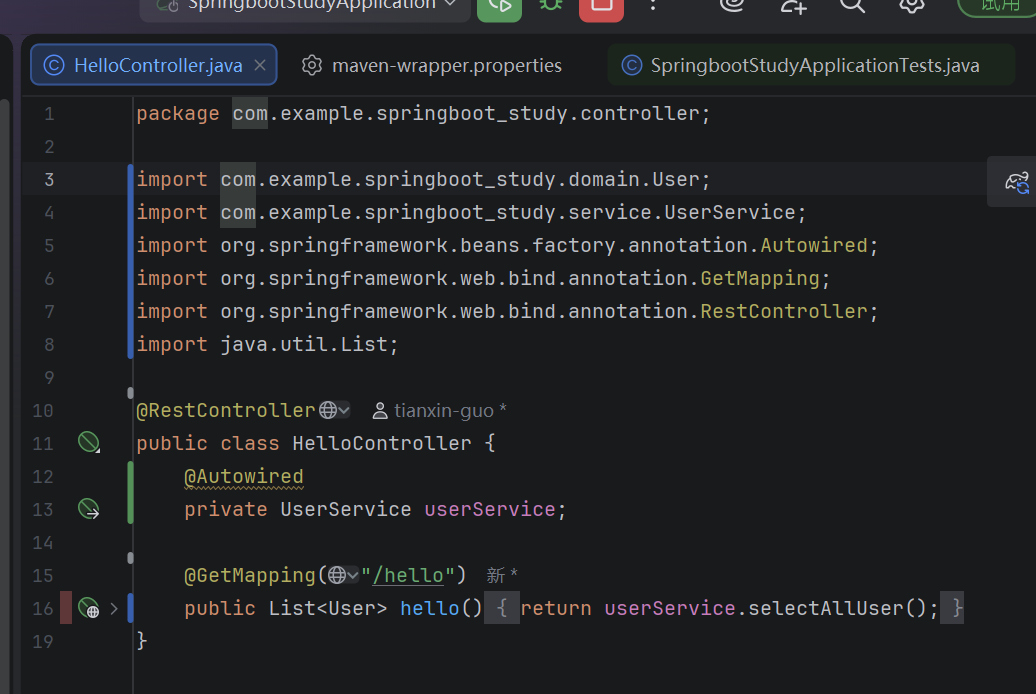Start debugging with the bug icon
Image resolution: width=1036 pixels, height=694 pixels.
[x=550, y=5]
